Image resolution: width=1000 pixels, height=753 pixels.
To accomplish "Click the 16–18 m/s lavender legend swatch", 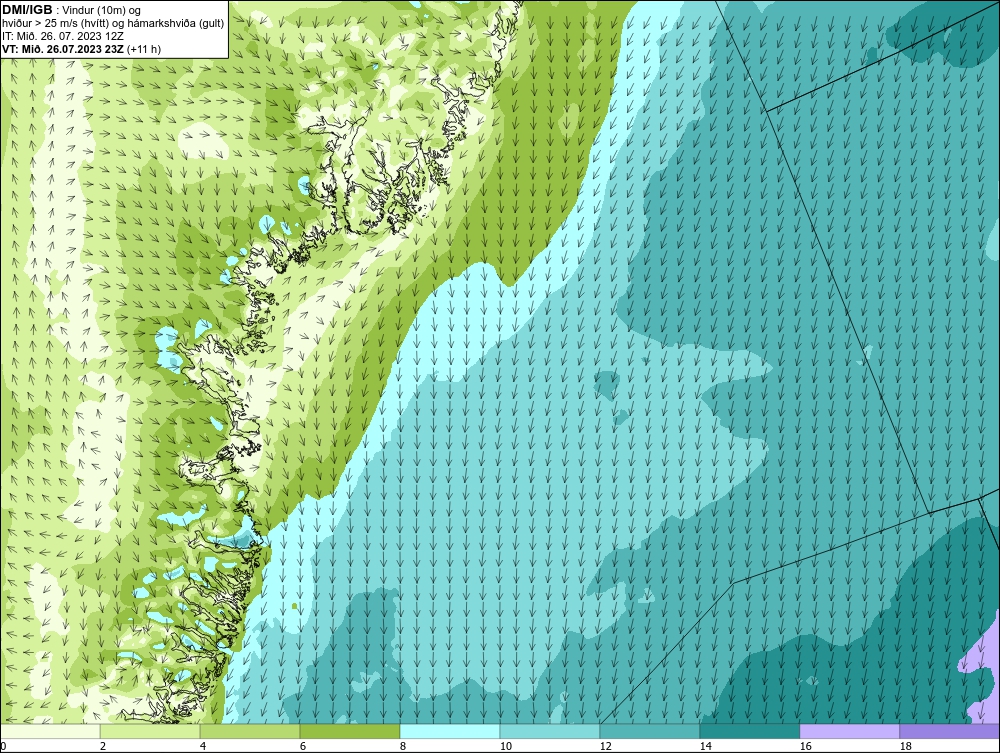I will [849, 731].
